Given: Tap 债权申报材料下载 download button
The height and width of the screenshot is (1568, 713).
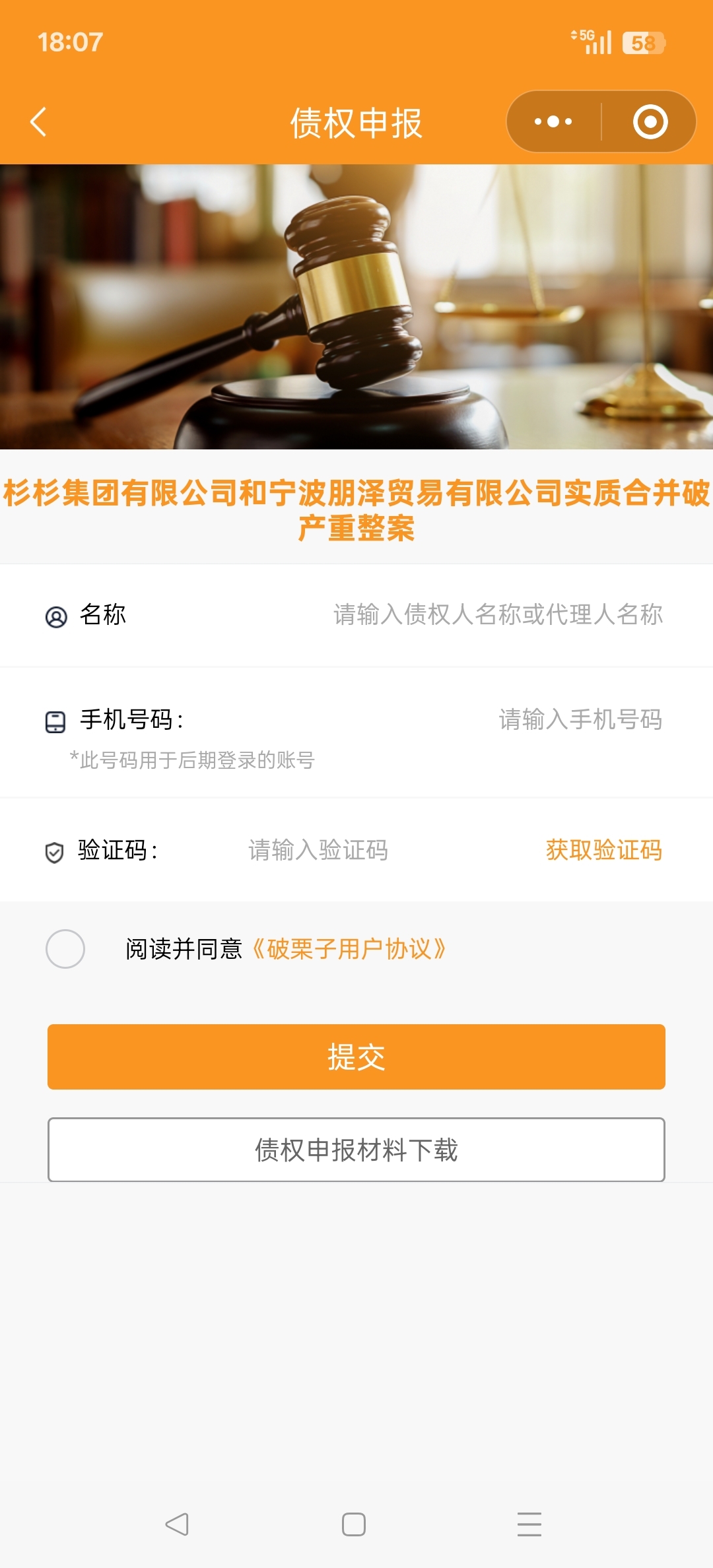Looking at the screenshot, I should pos(356,1150).
